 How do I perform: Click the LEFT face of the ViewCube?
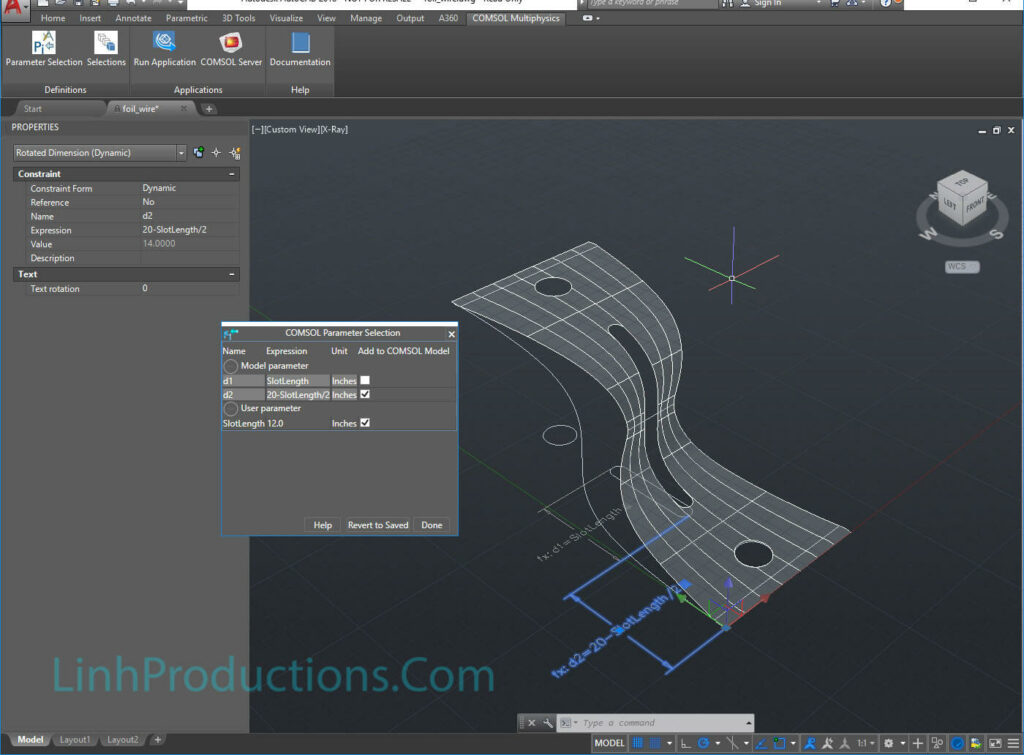[x=950, y=204]
